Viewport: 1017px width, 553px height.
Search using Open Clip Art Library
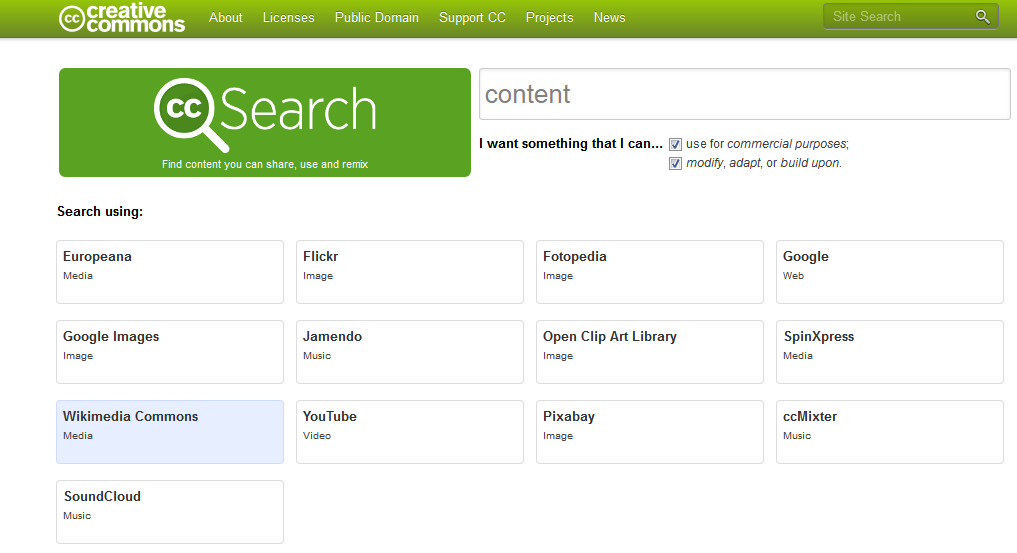pos(650,352)
